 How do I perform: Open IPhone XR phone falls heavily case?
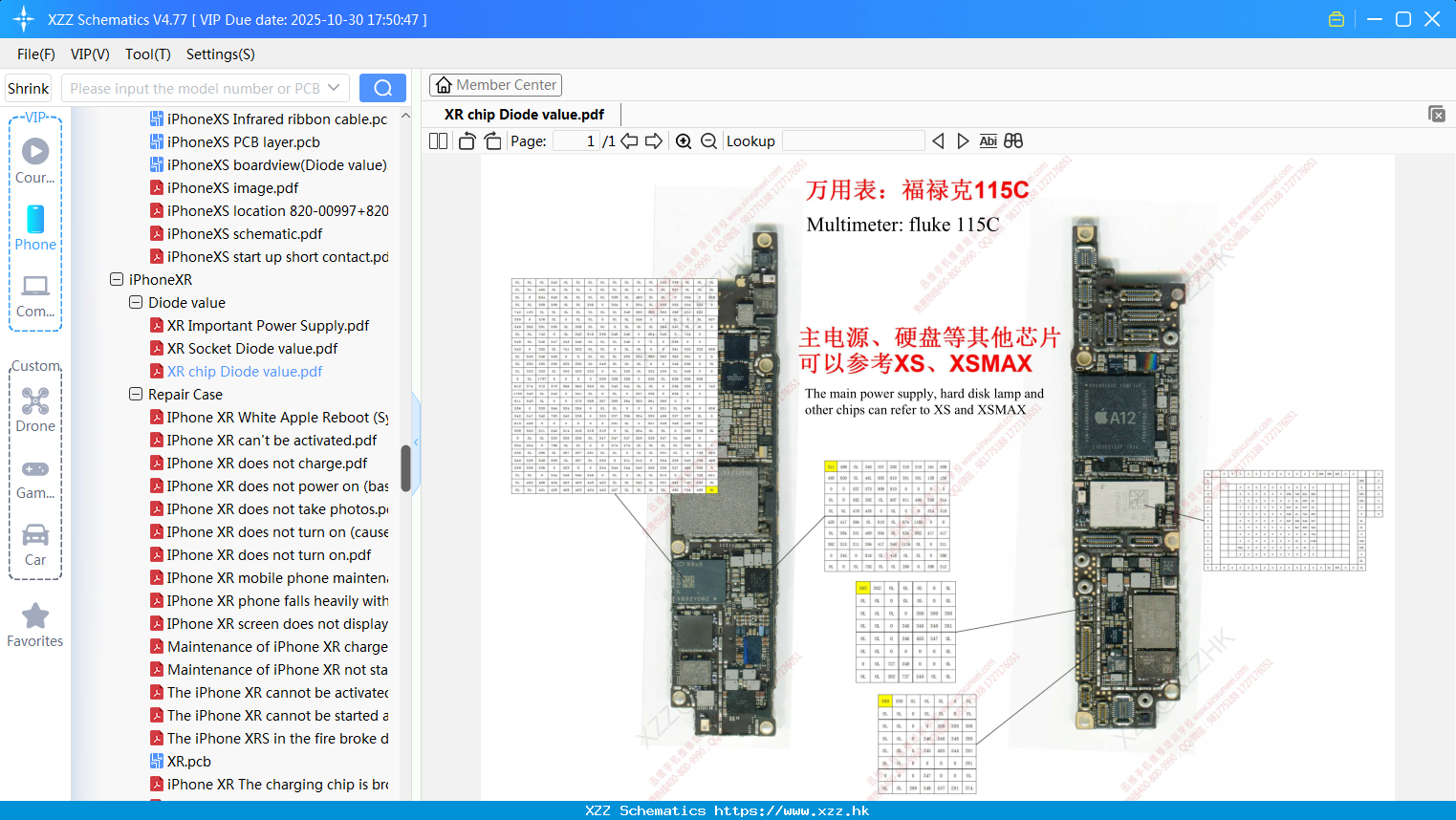point(277,600)
